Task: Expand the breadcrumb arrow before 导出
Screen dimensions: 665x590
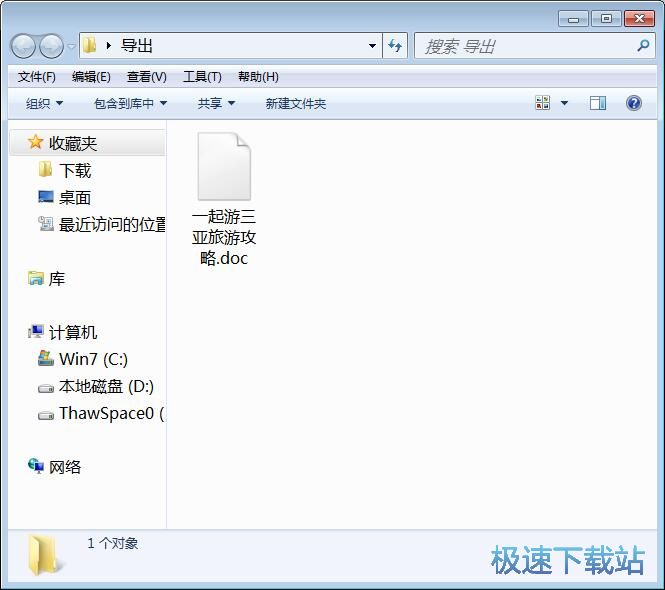Action: click(109, 45)
